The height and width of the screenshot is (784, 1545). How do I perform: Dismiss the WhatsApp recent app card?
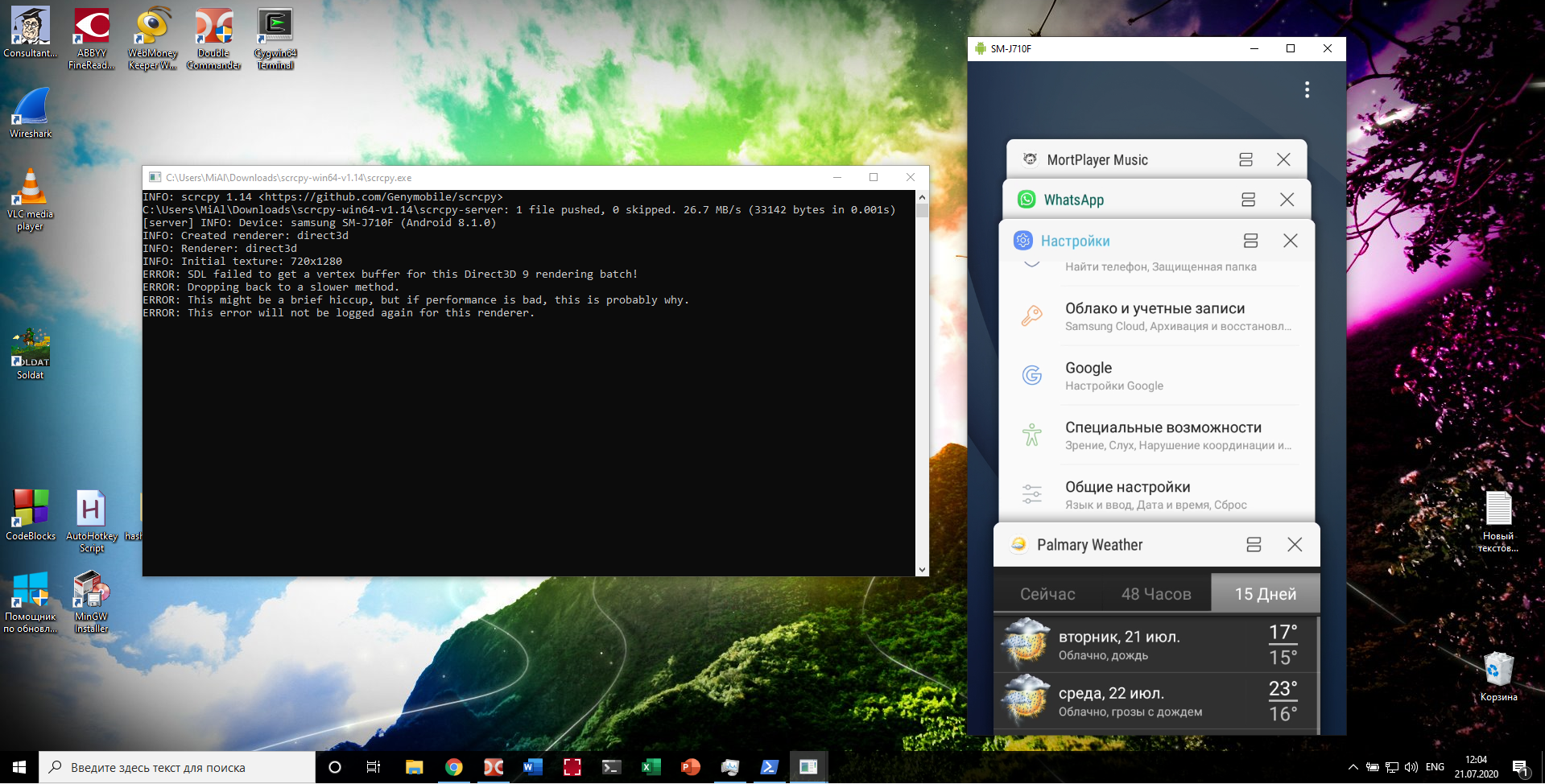[x=1287, y=200]
